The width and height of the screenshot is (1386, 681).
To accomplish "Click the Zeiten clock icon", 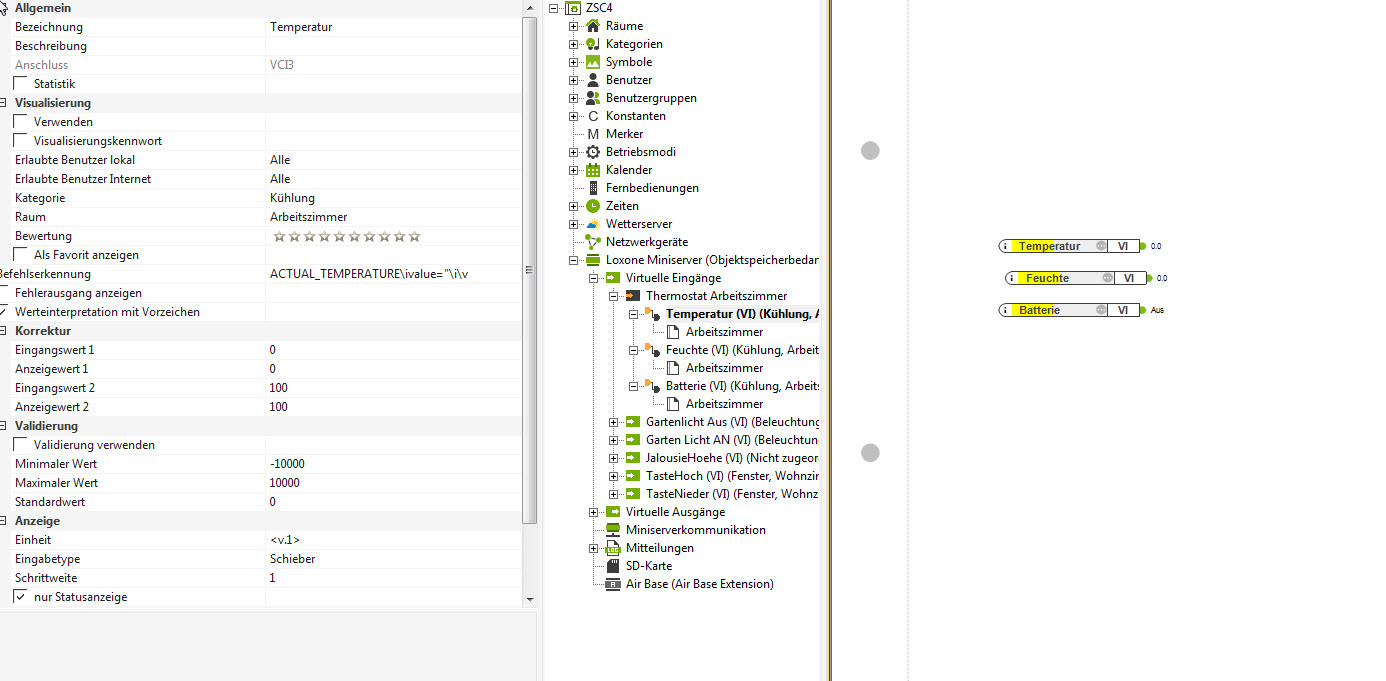I will [x=593, y=206].
